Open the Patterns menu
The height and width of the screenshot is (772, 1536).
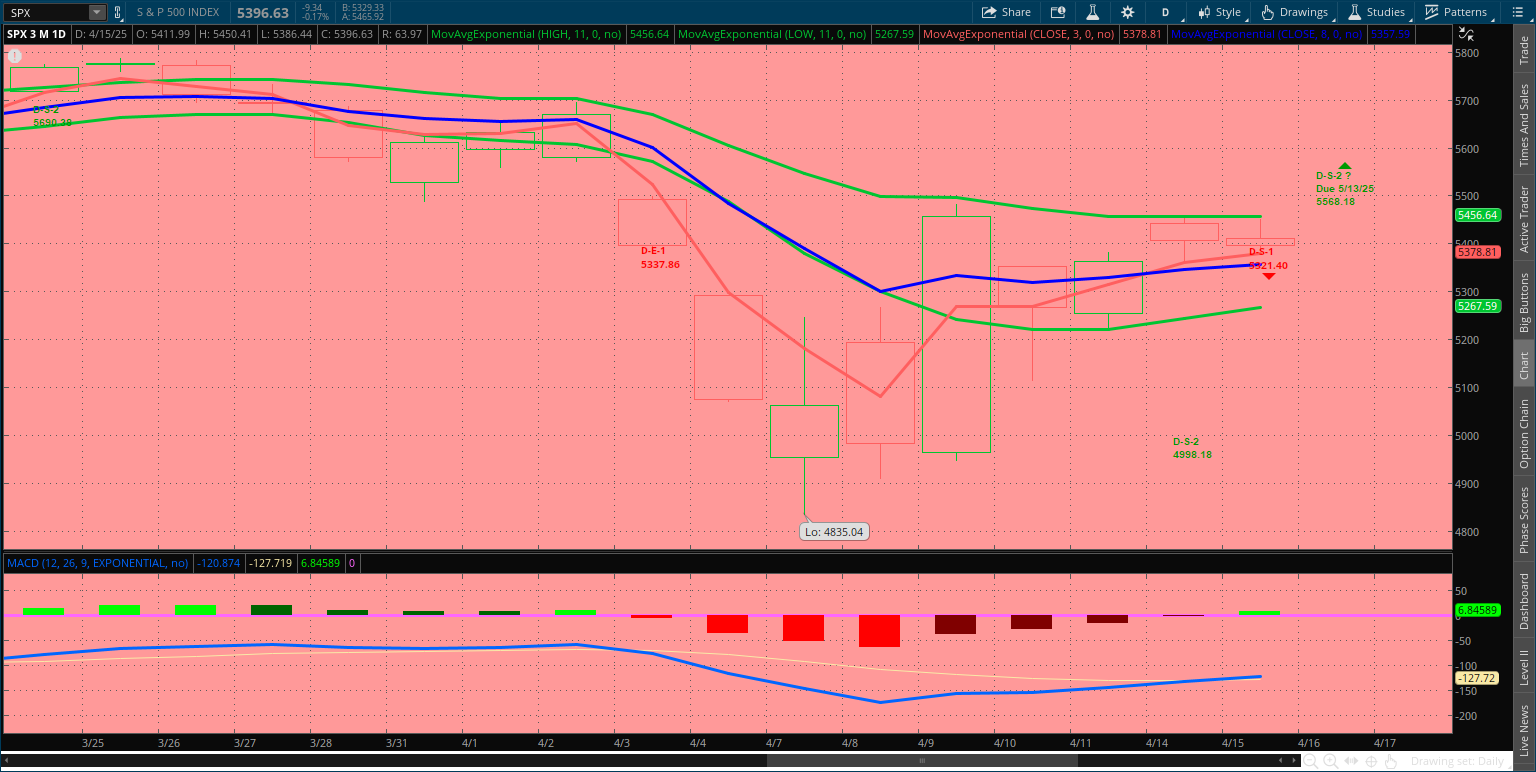[1456, 12]
